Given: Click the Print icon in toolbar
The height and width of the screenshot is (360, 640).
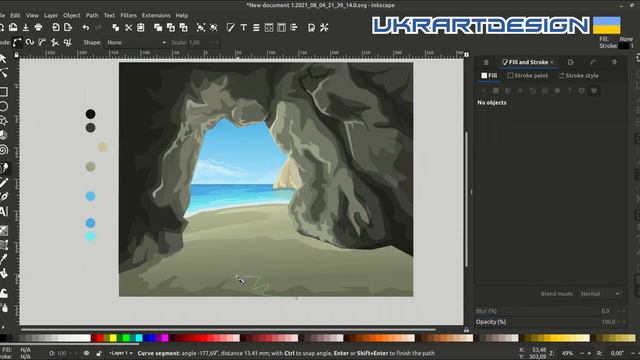Looking at the screenshot, I should 38,27.
